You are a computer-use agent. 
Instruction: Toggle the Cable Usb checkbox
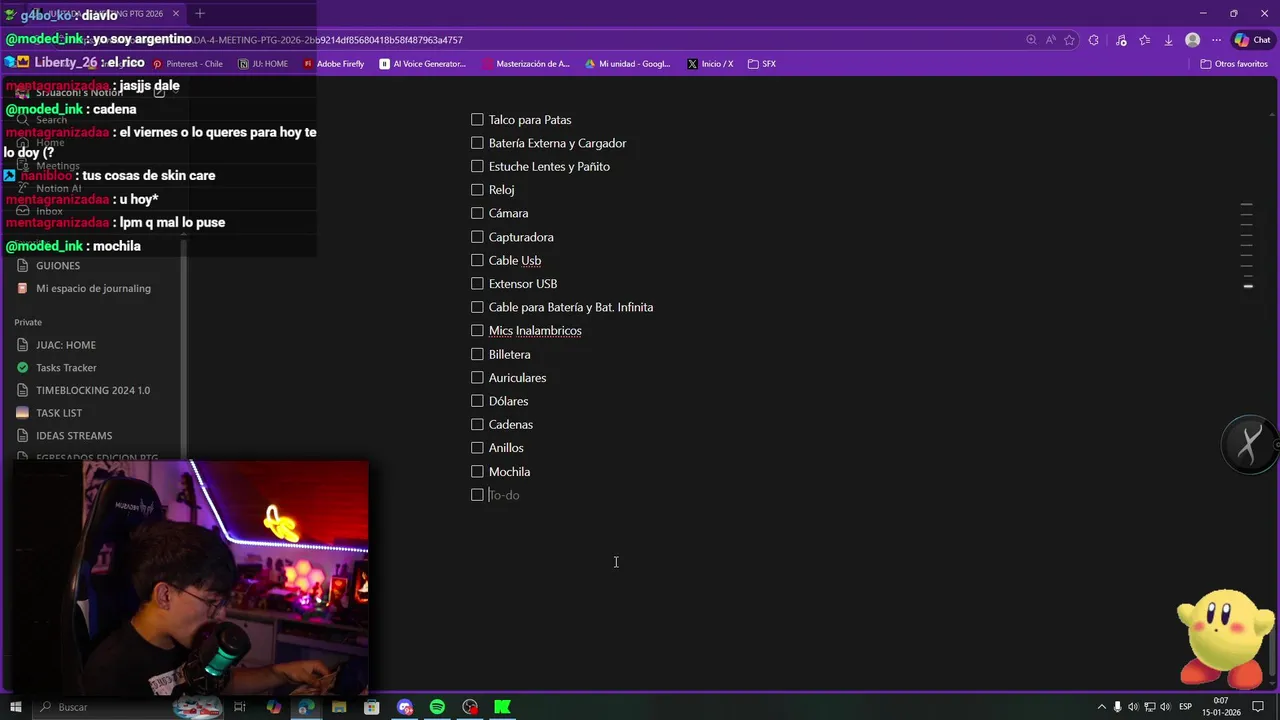click(x=477, y=260)
